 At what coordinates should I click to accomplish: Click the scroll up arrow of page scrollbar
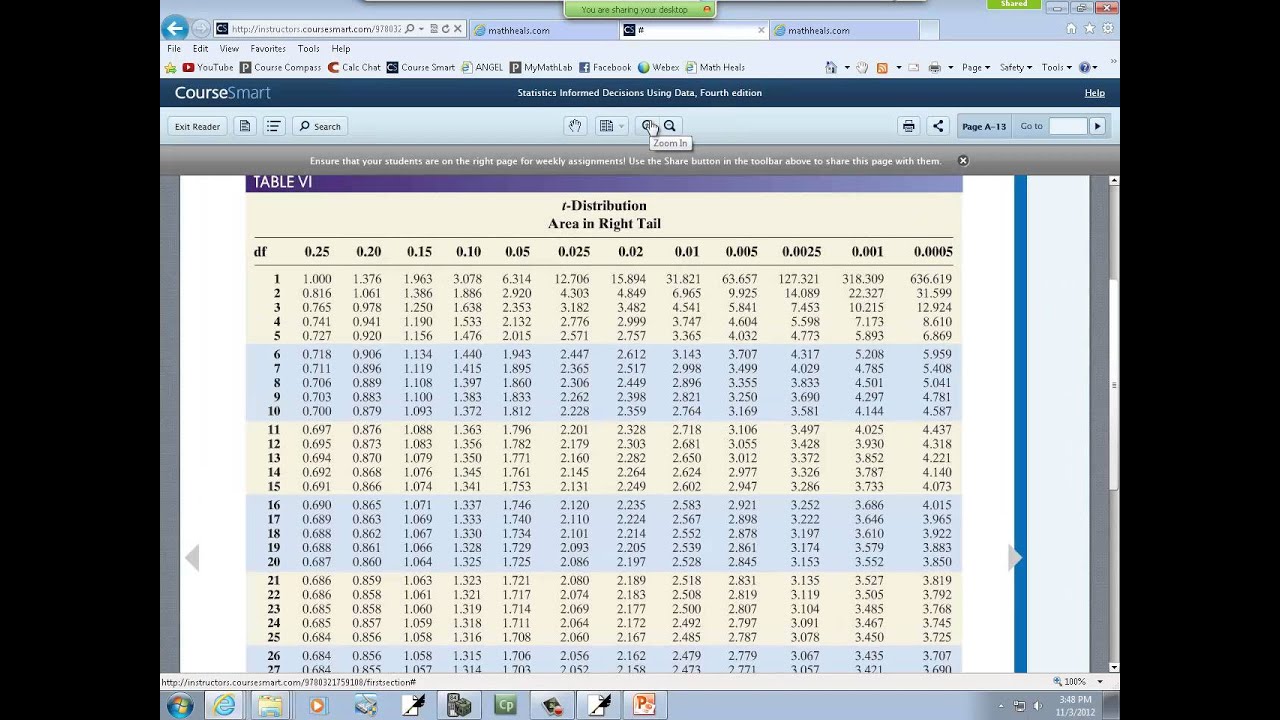point(1114,181)
